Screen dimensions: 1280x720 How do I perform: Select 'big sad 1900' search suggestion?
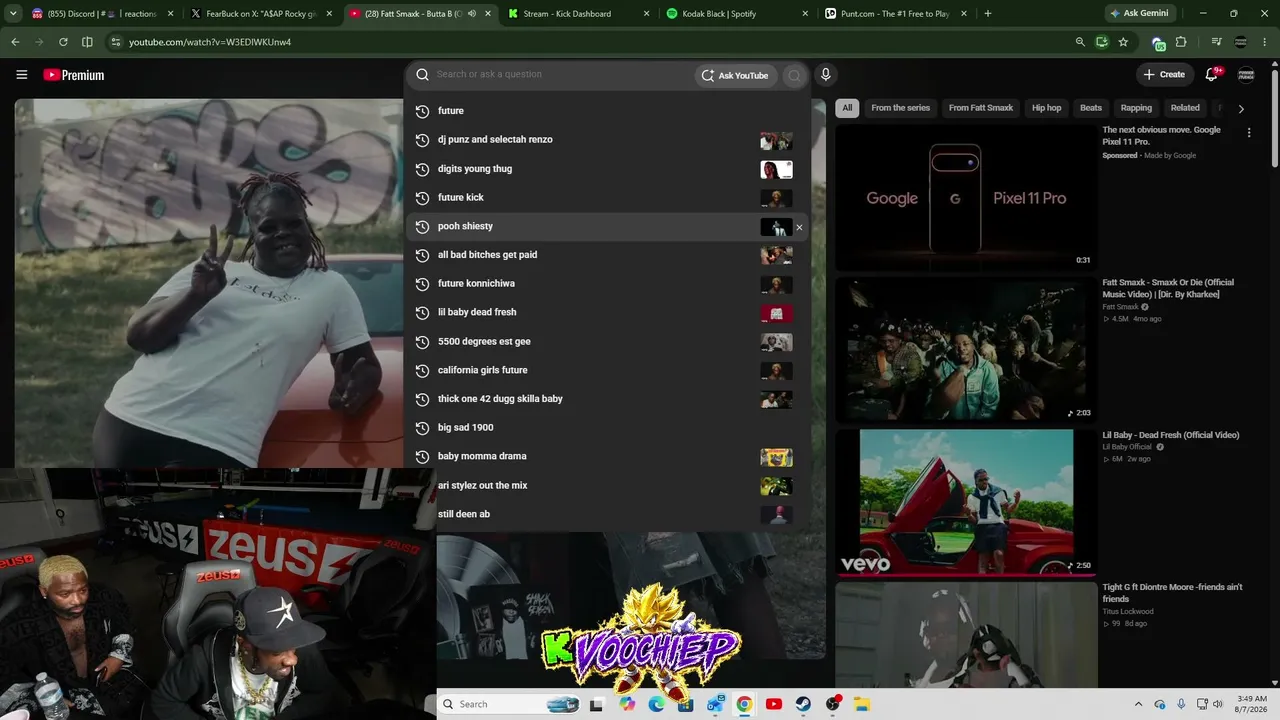coord(607,428)
